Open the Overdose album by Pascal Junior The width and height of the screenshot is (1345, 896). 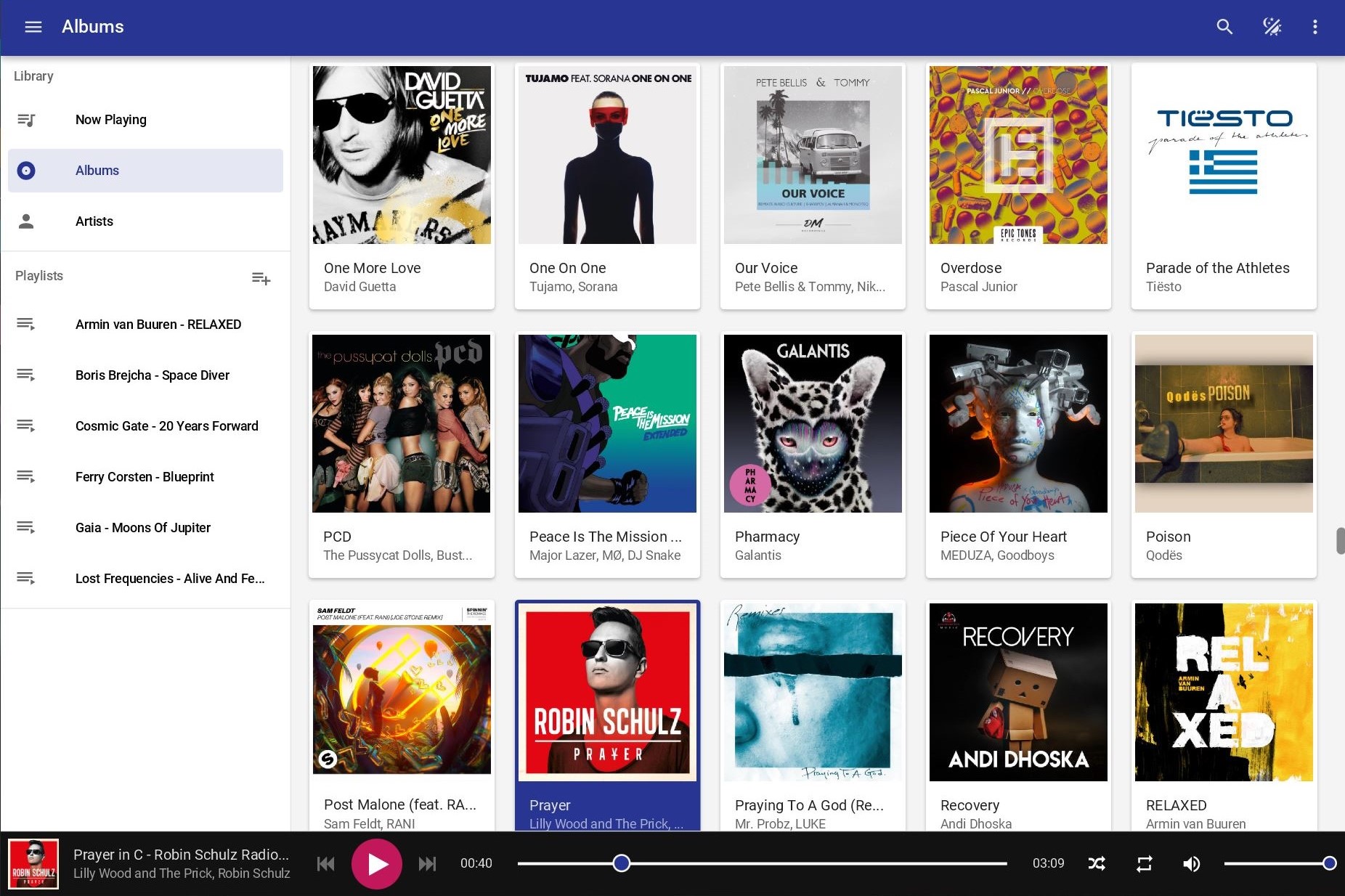tap(1018, 155)
